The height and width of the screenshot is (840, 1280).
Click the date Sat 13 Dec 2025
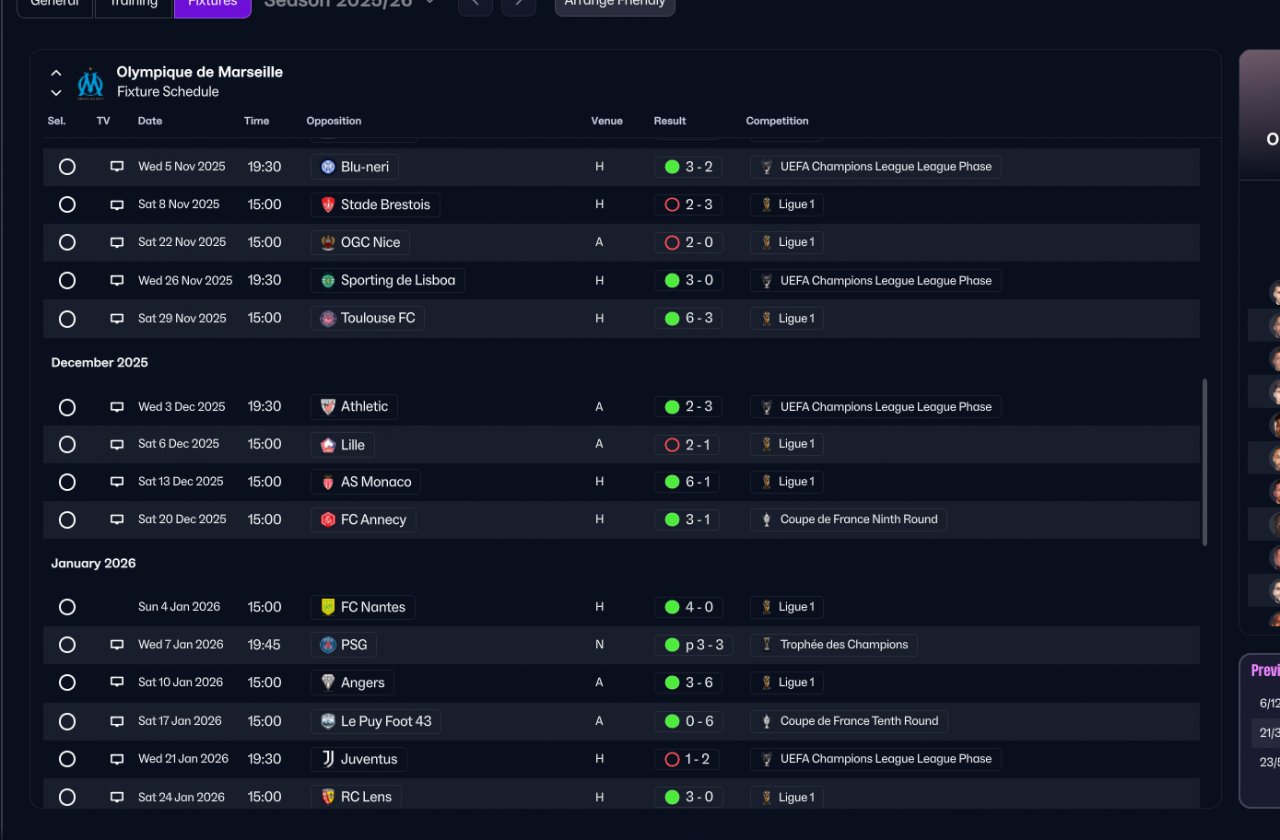coord(181,482)
